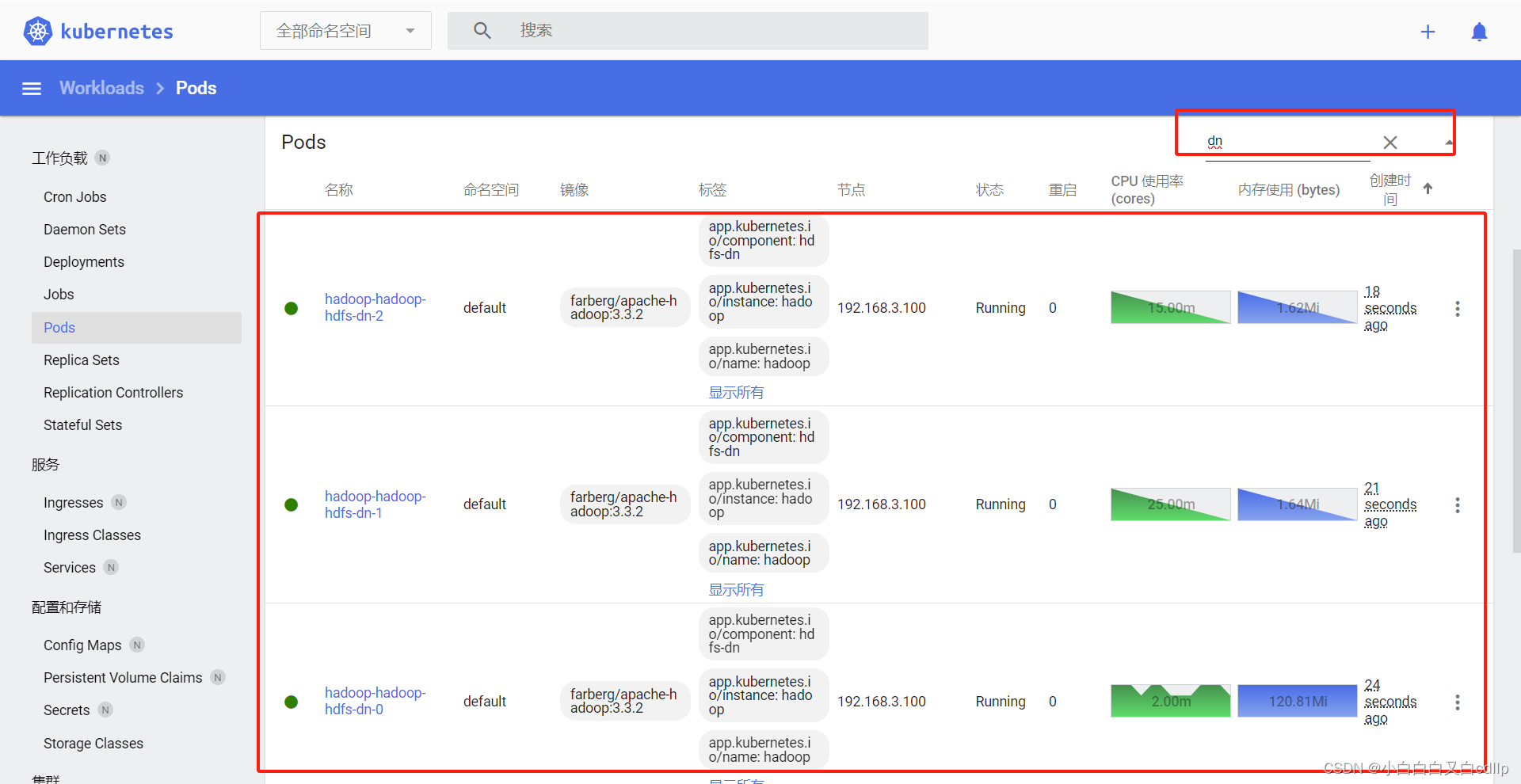The image size is (1521, 784).
Task: Sort by 名称 column header
Action: coord(339,189)
